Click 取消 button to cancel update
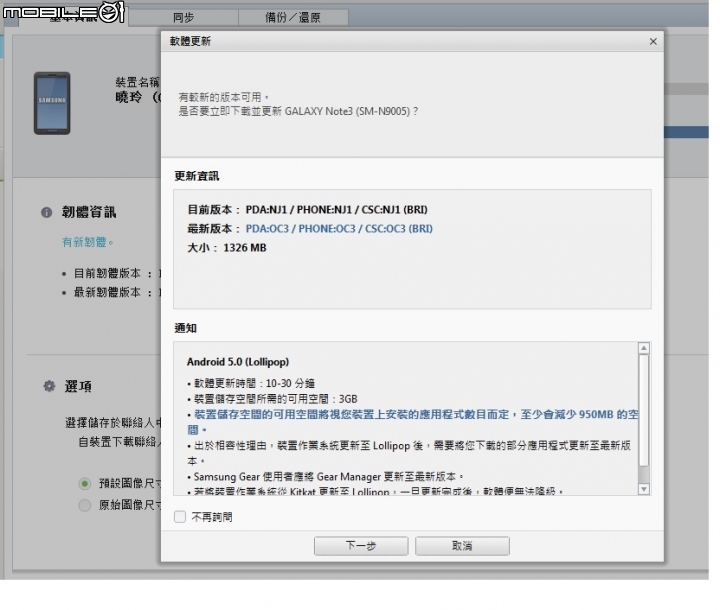The width and height of the screenshot is (720, 610). (462, 546)
